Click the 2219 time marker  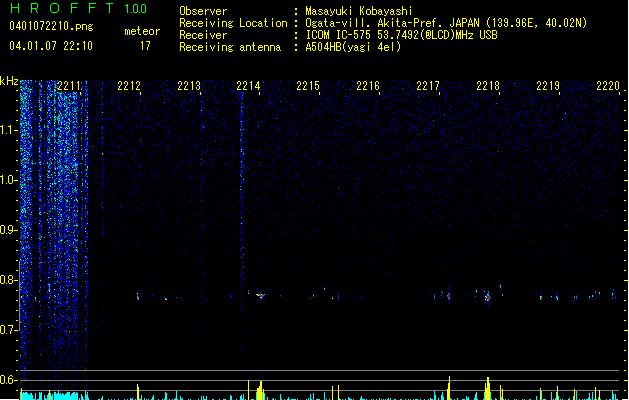tap(548, 86)
